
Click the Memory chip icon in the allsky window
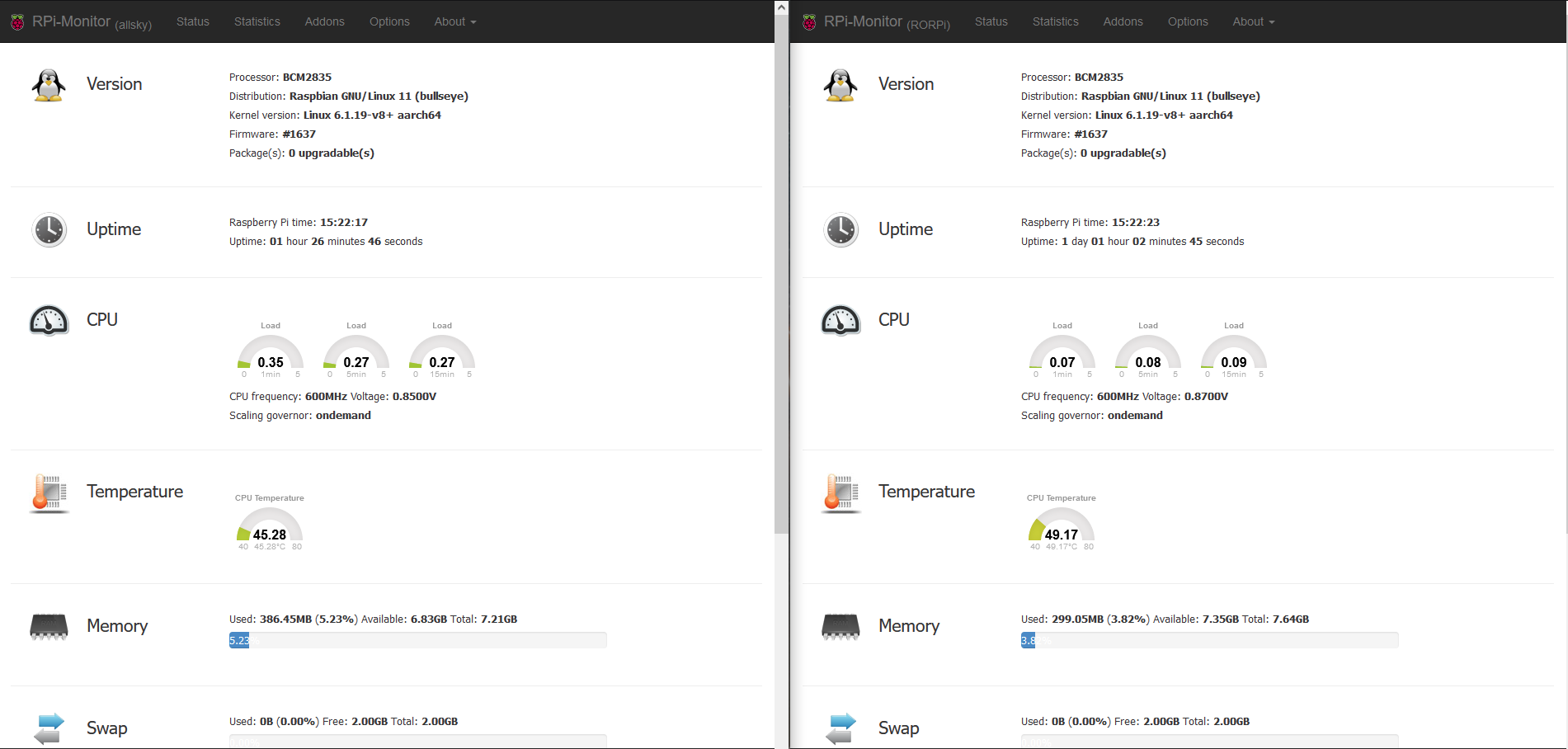coord(49,627)
